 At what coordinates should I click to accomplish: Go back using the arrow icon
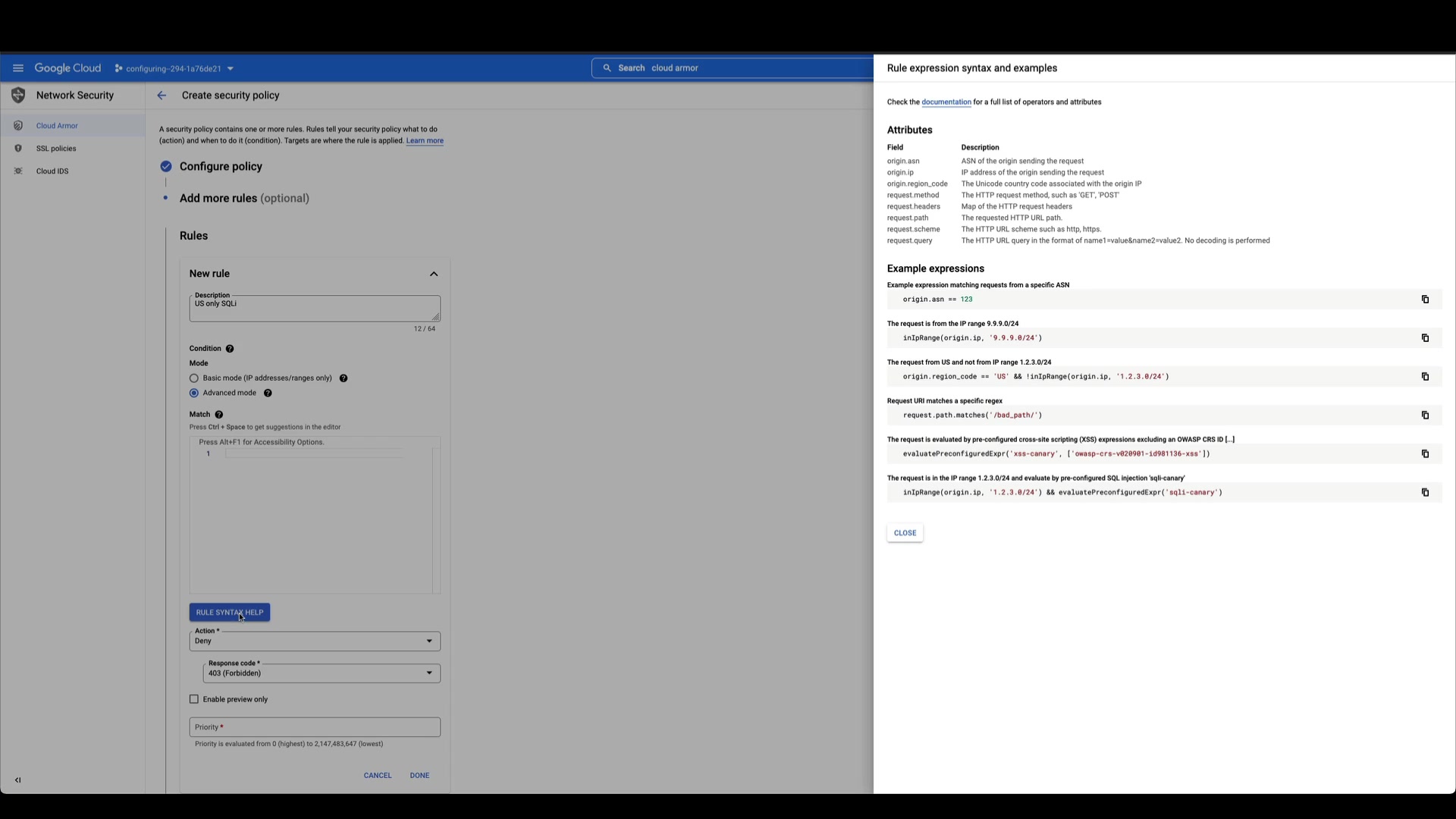coord(162,96)
